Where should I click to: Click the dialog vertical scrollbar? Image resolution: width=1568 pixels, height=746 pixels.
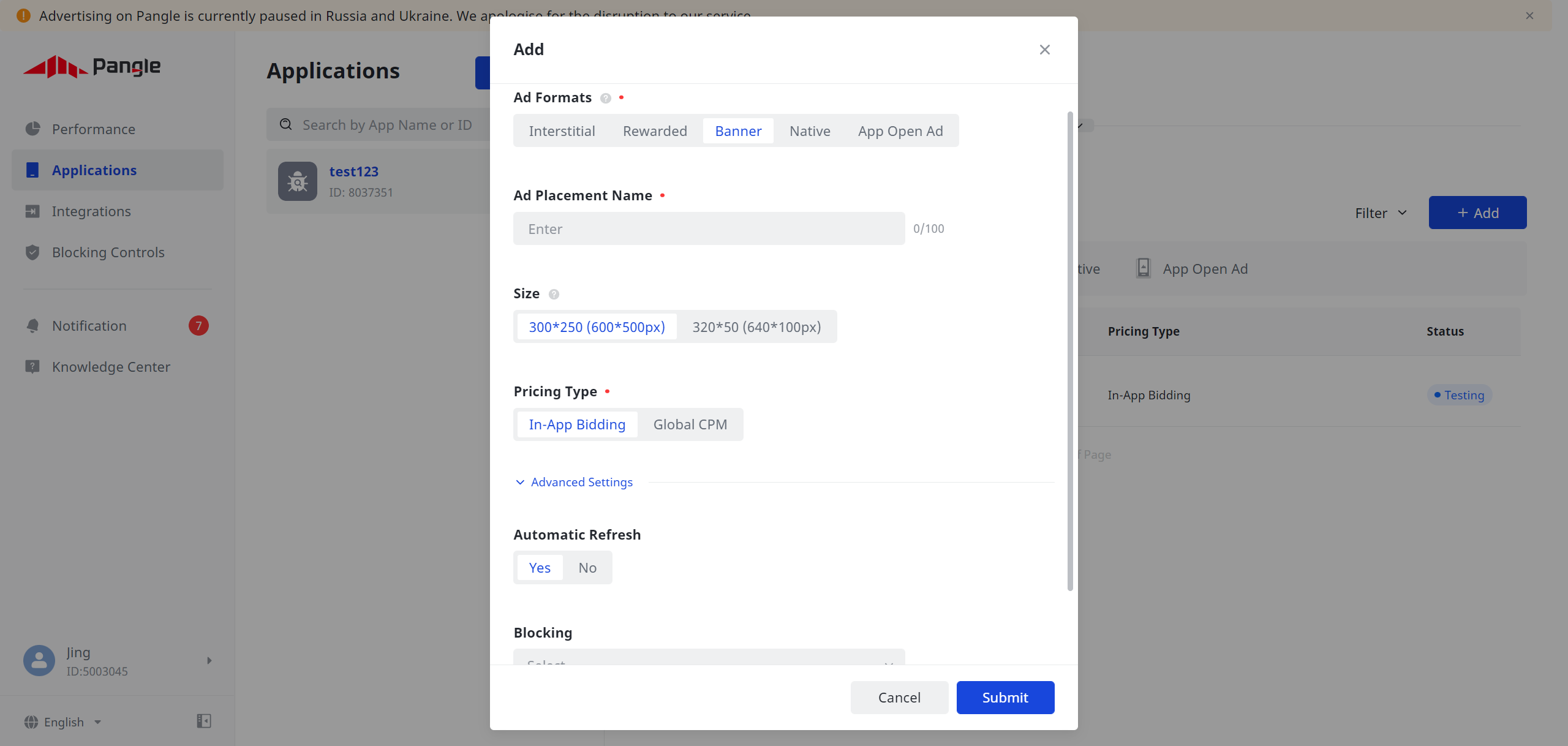(1069, 351)
